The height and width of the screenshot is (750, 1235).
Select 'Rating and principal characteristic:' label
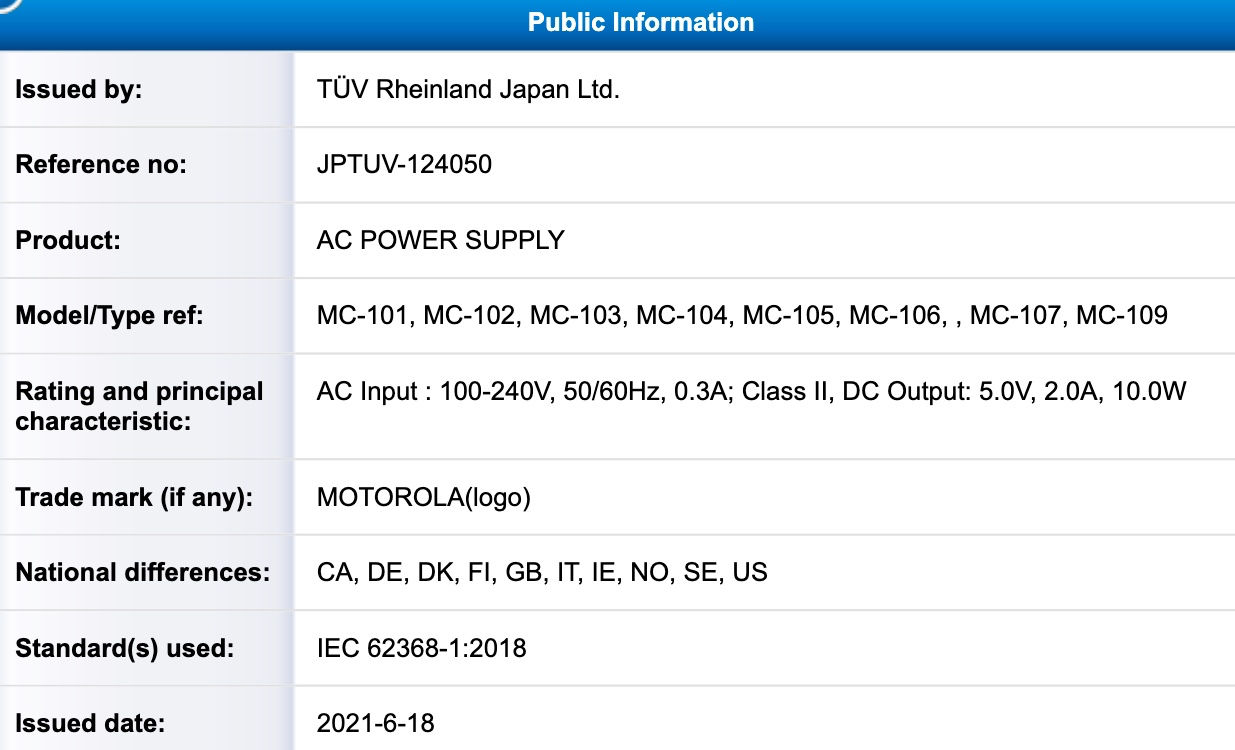(x=139, y=406)
